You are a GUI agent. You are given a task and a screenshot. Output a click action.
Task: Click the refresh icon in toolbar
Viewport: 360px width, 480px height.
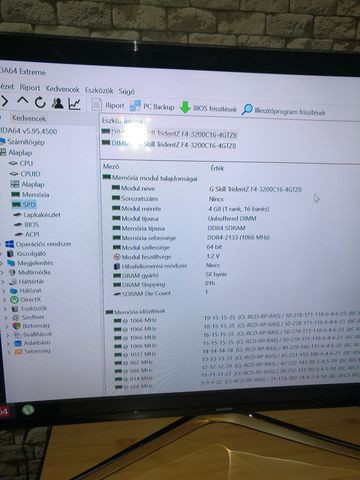coord(40,102)
